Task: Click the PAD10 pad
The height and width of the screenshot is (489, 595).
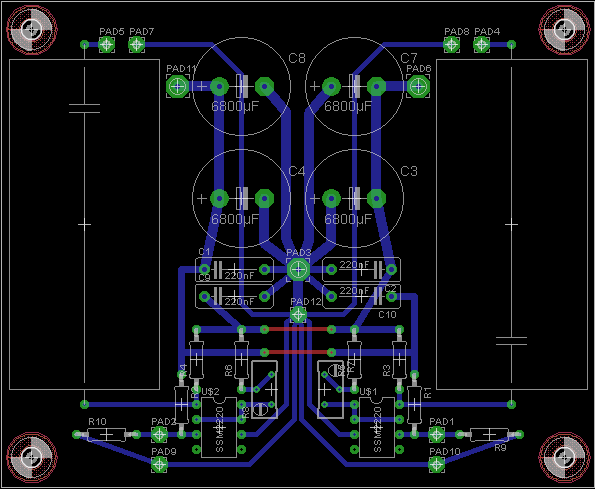Action: pyautogui.click(x=436, y=464)
